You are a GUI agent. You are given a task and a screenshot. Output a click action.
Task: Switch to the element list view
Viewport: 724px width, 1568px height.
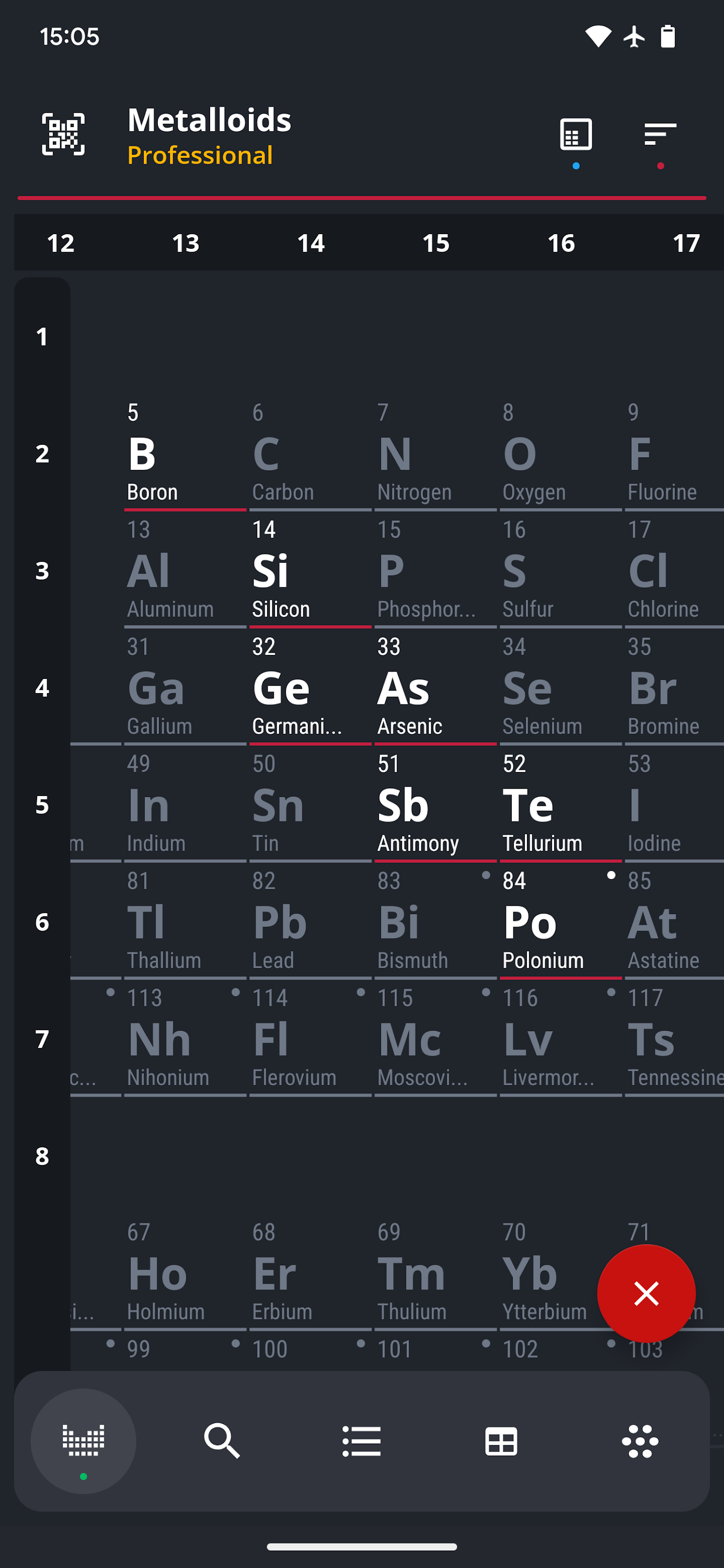(362, 1440)
